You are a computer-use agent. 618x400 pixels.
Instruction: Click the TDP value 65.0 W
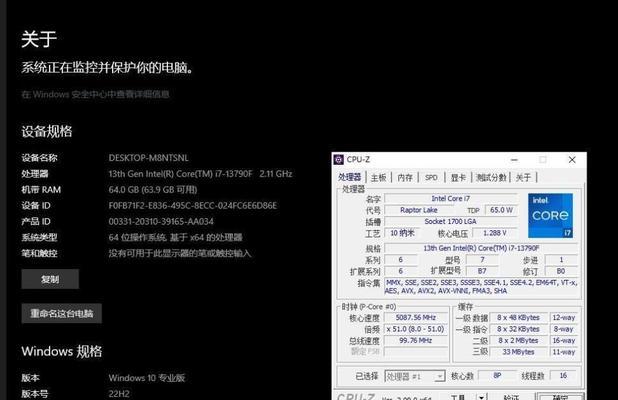click(501, 210)
